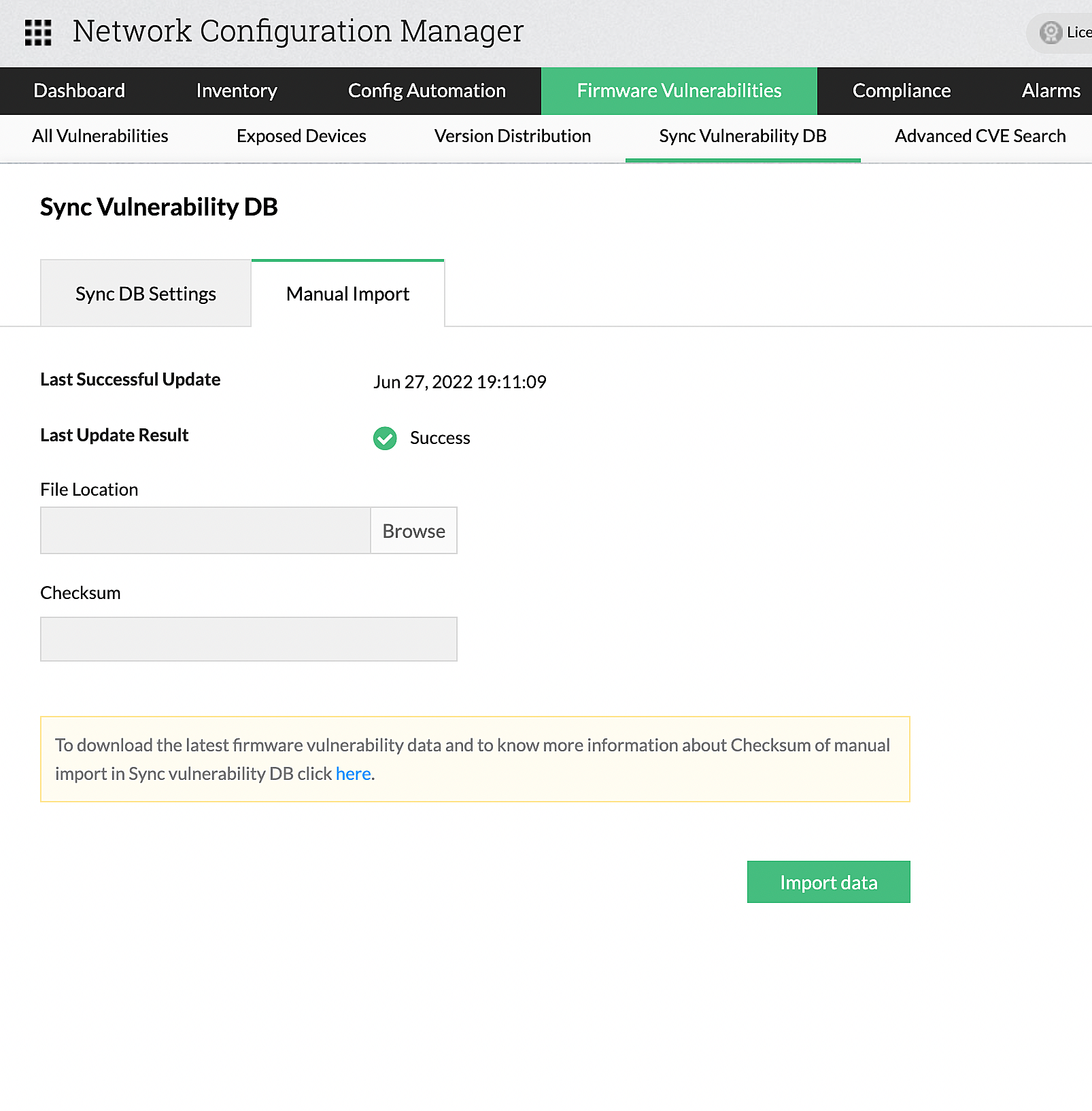This screenshot has width=1092, height=1111.
Task: Open the Exposed Devices subtab
Action: [301, 136]
